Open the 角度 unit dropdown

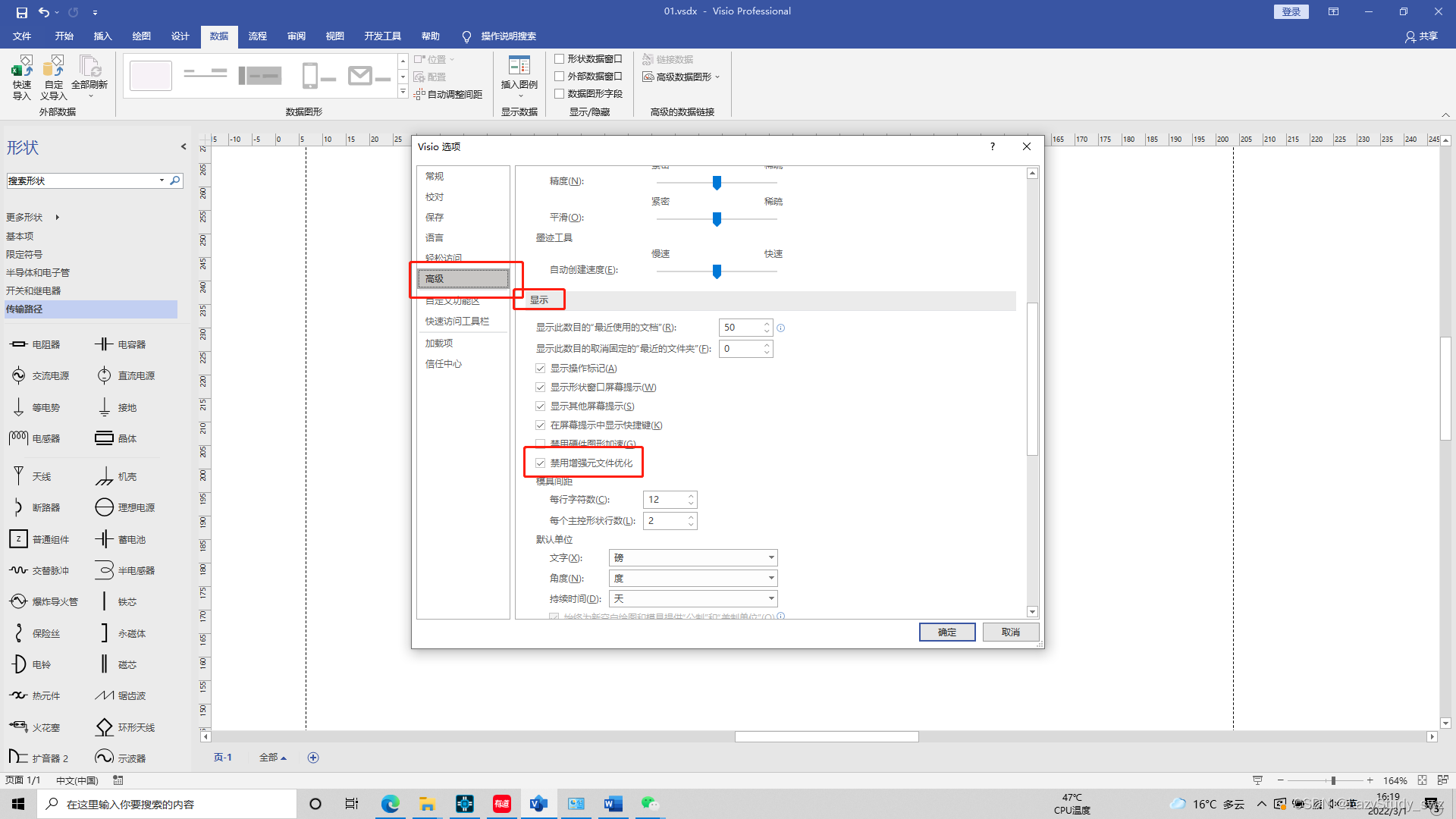770,579
